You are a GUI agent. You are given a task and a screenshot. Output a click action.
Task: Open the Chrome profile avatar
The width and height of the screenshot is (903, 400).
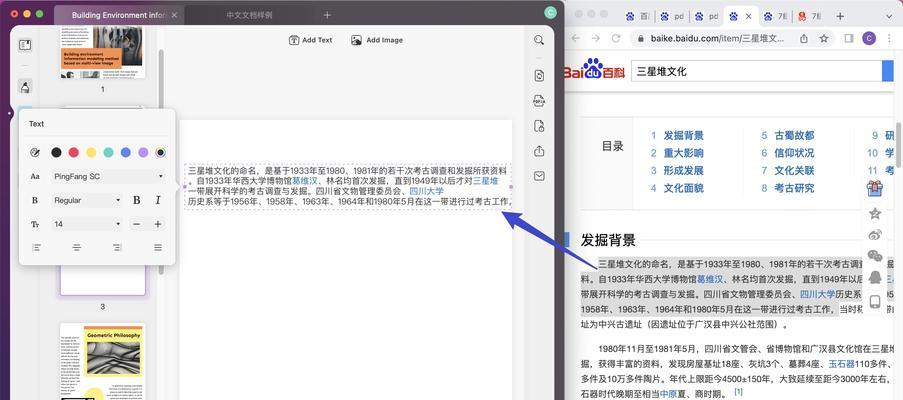click(x=868, y=39)
